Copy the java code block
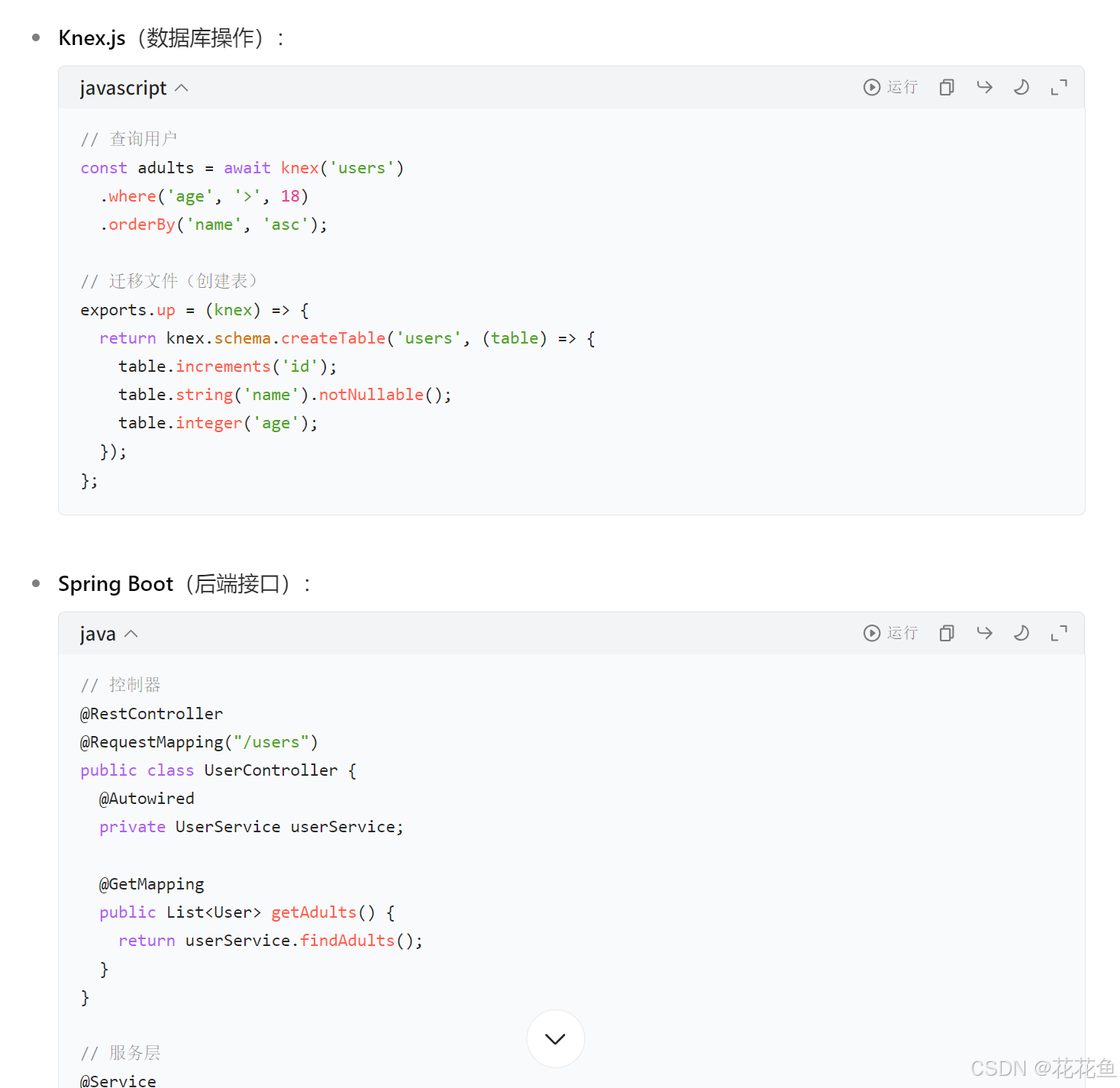The height and width of the screenshot is (1088, 1120). pos(947,633)
